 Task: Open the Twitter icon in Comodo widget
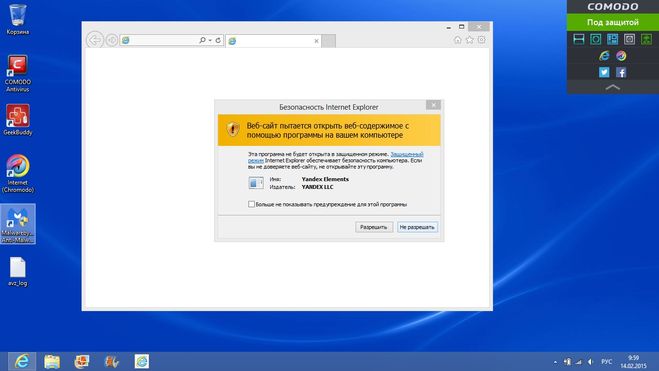coord(604,72)
